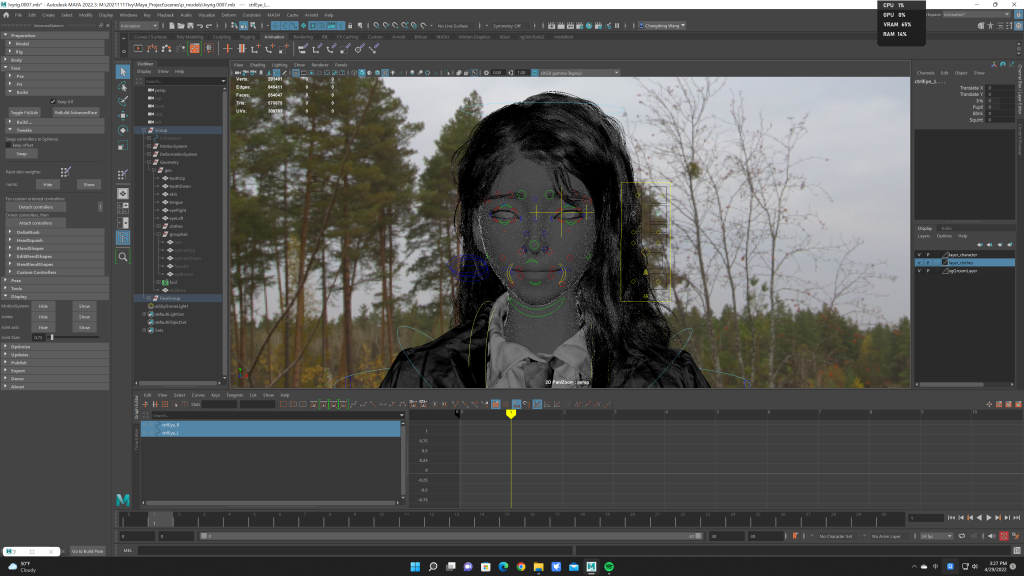This screenshot has height=576, width=1024.
Task: Open Spotify from the Windows taskbar
Action: [610, 567]
